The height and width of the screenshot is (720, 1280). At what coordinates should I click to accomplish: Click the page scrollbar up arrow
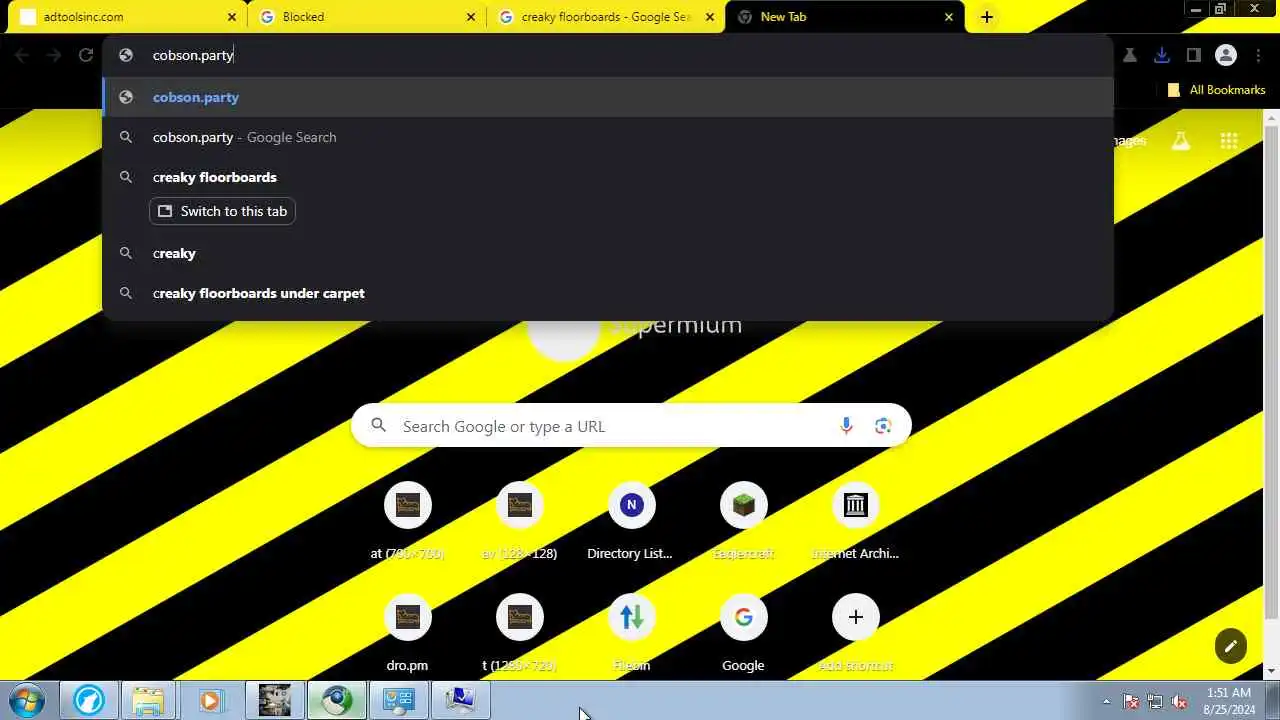(x=1273, y=116)
